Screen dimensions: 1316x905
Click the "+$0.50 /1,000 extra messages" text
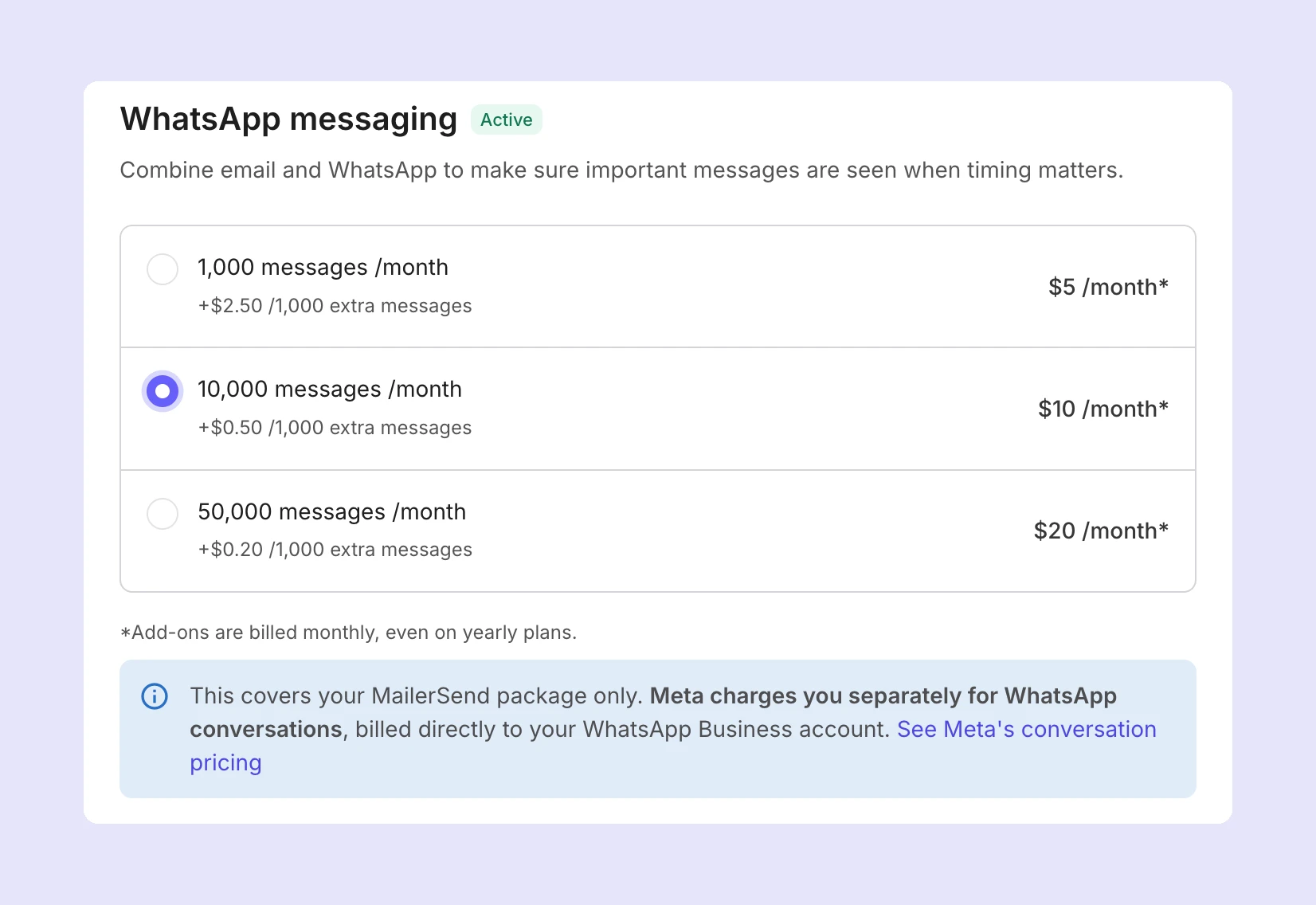click(335, 428)
